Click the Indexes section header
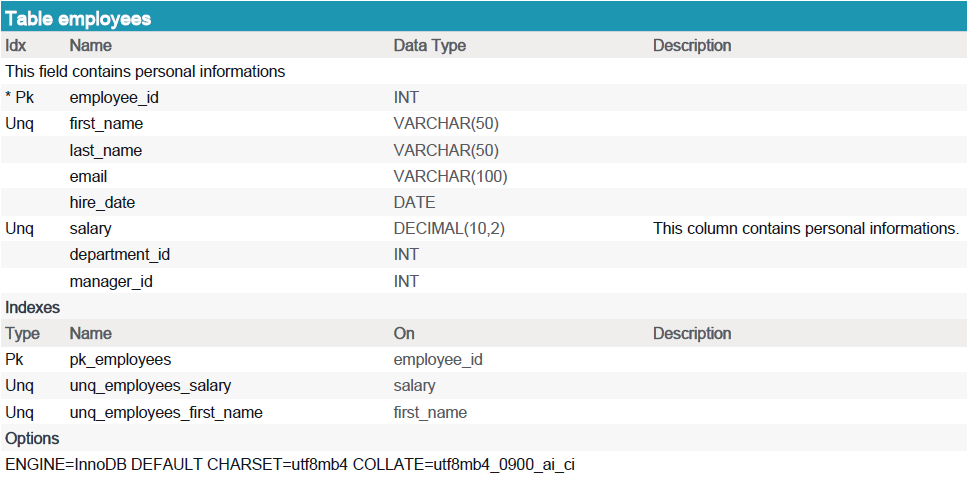 (x=33, y=307)
